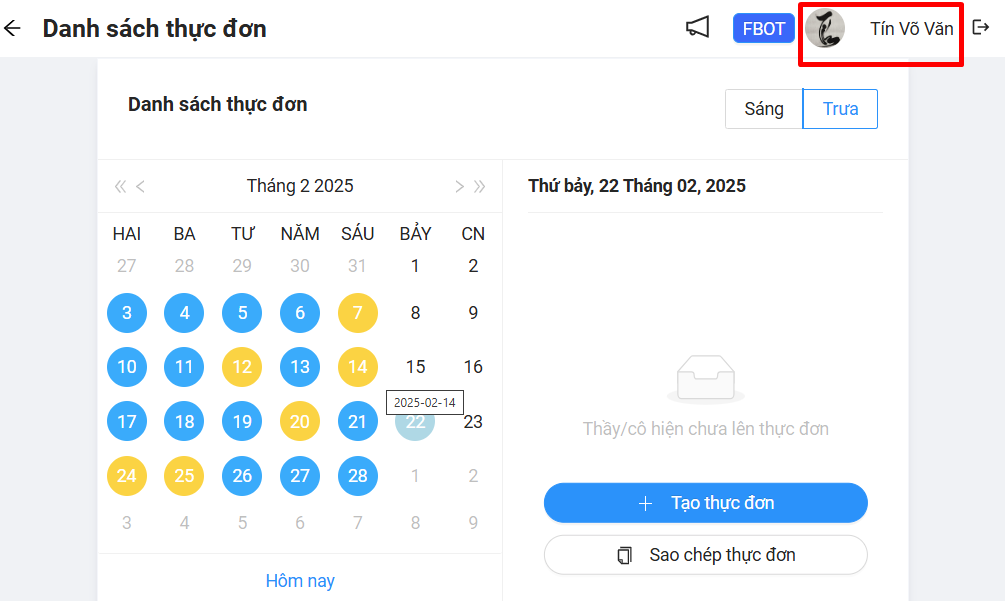Click the back arrow icon
1005x601 pixels.
tap(12, 28)
